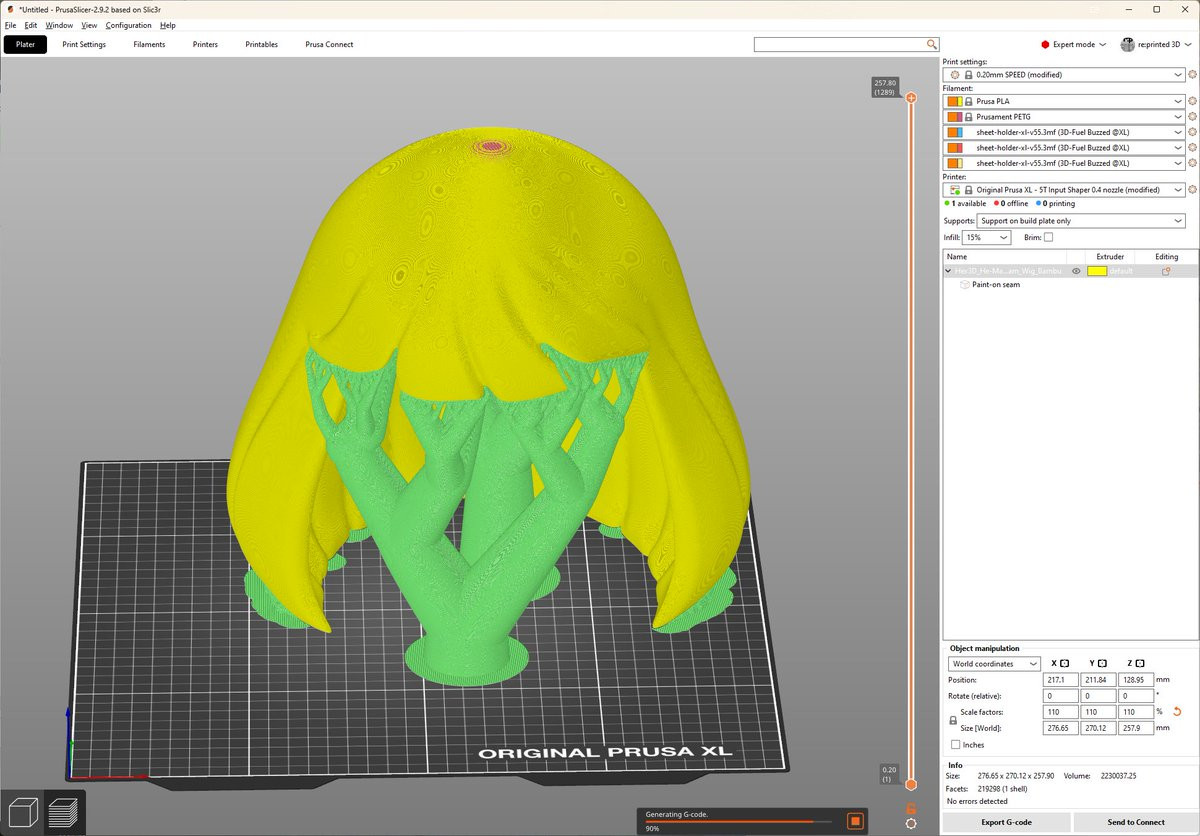Click the Scale factors Z field

coord(1137,712)
